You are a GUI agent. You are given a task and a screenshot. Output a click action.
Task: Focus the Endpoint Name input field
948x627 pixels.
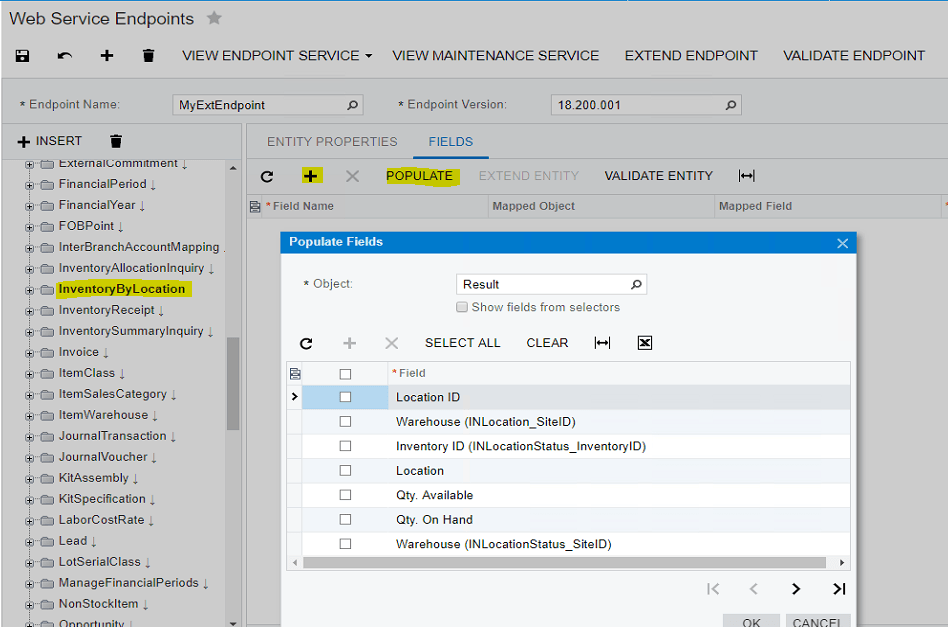[x=268, y=105]
